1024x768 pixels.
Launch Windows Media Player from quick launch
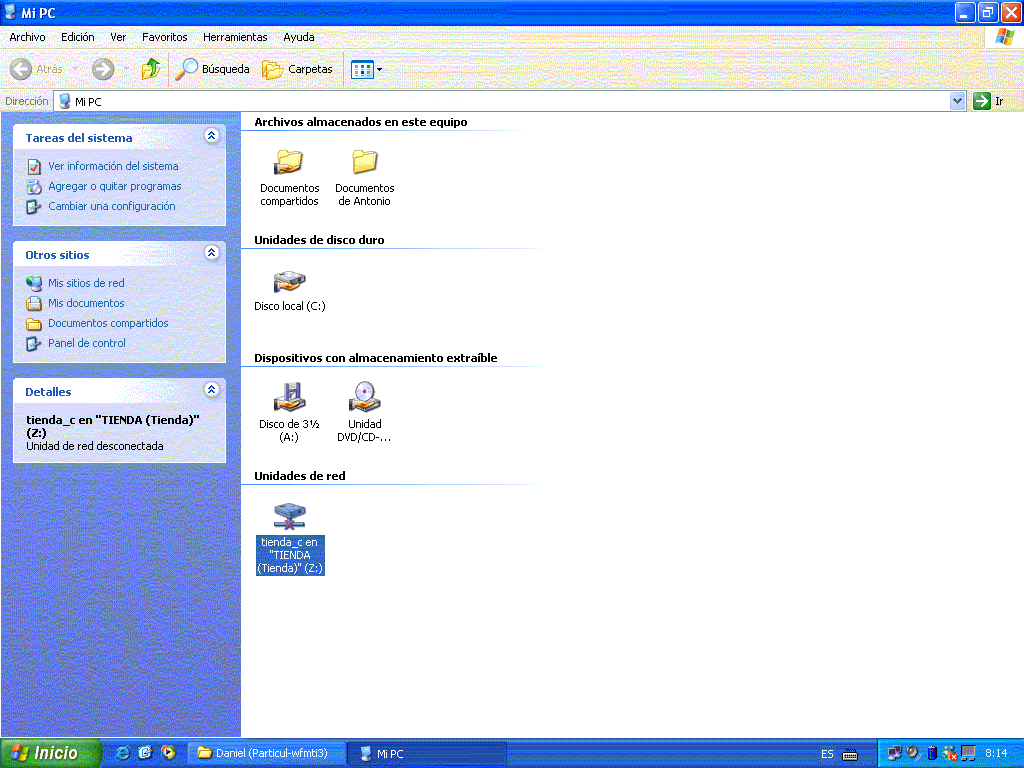(168, 753)
